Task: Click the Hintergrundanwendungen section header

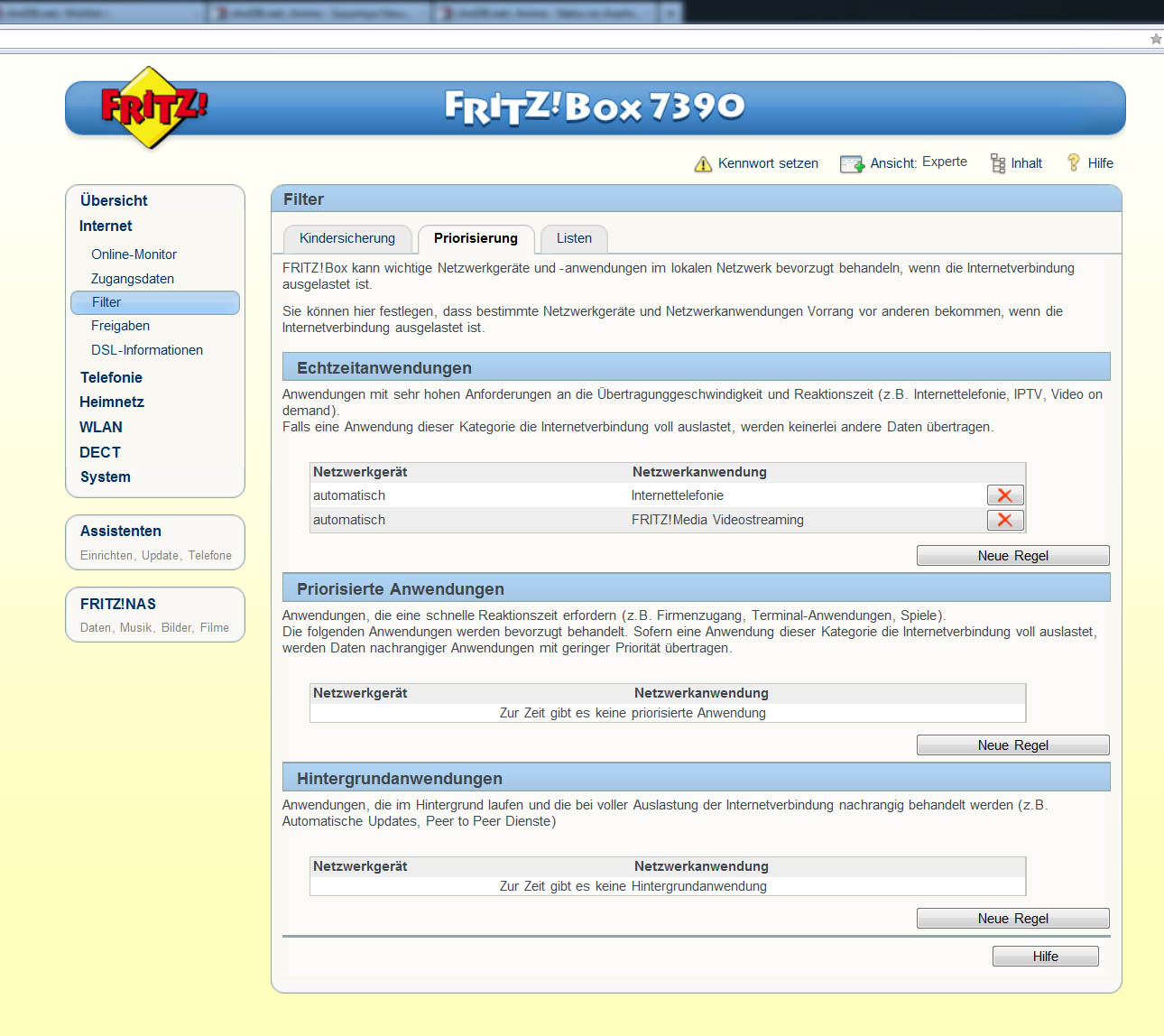Action: pos(697,778)
